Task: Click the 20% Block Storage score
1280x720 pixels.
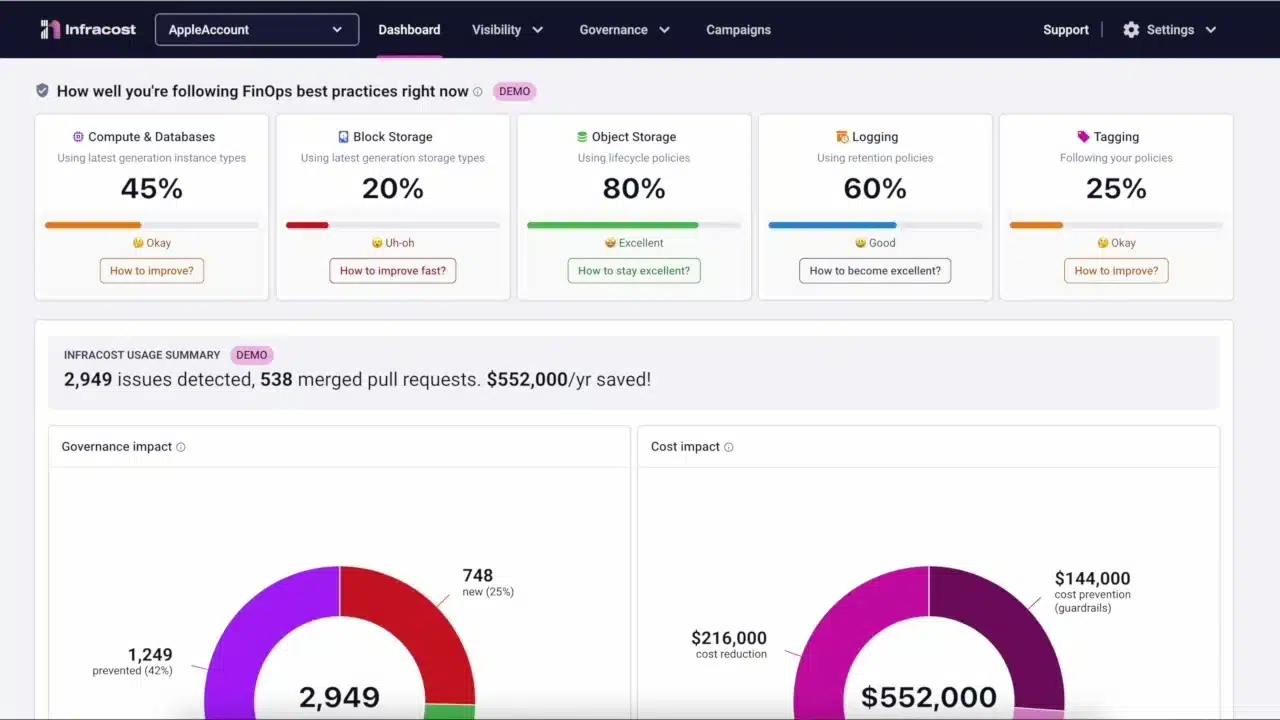Action: tap(393, 188)
